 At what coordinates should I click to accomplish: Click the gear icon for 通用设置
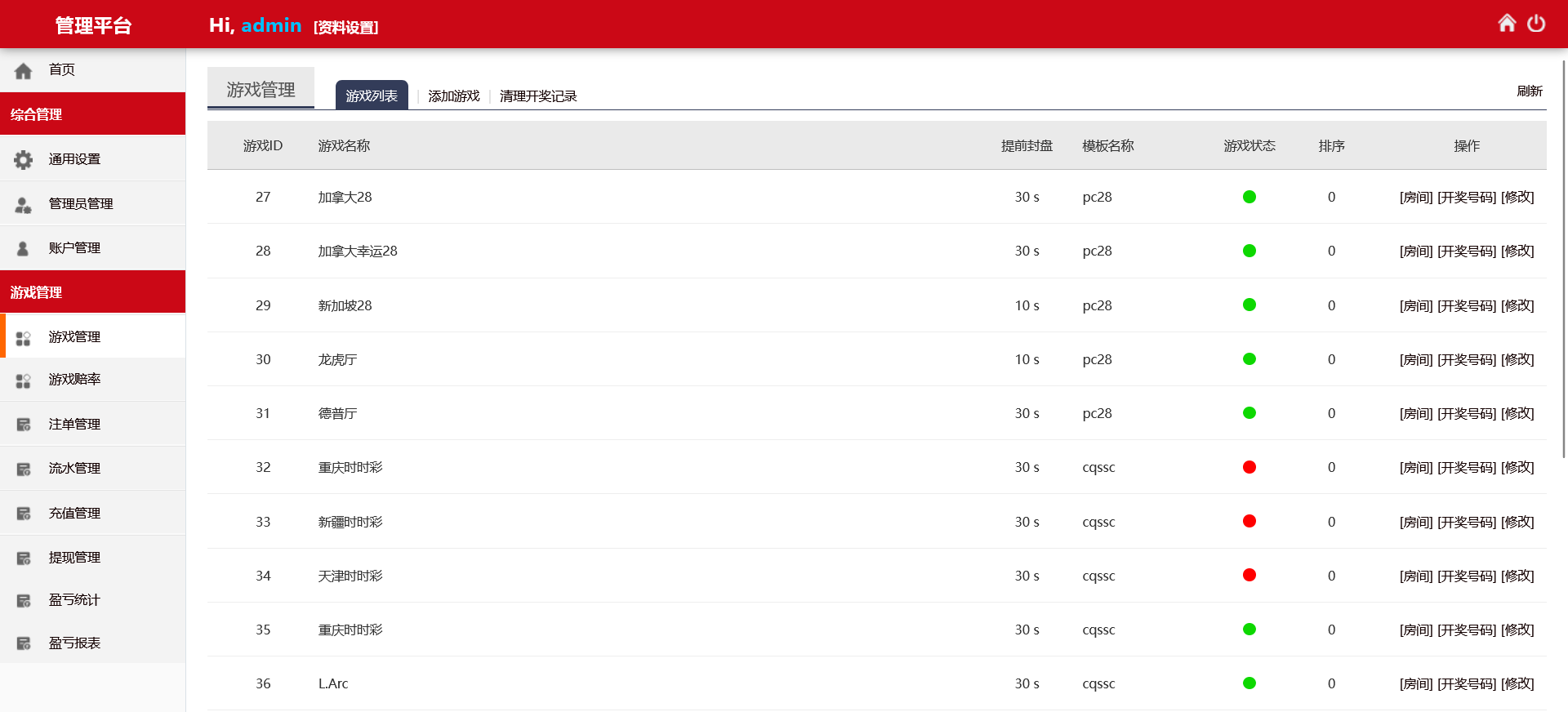click(24, 160)
